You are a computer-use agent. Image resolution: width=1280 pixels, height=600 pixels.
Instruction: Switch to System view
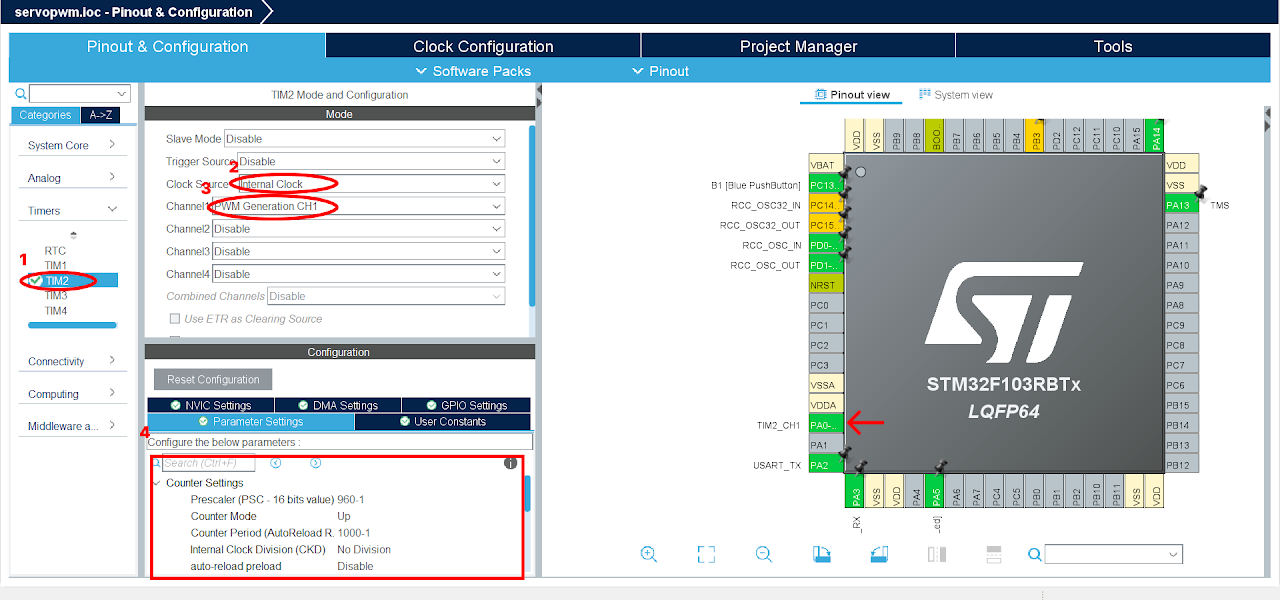[x=955, y=95]
